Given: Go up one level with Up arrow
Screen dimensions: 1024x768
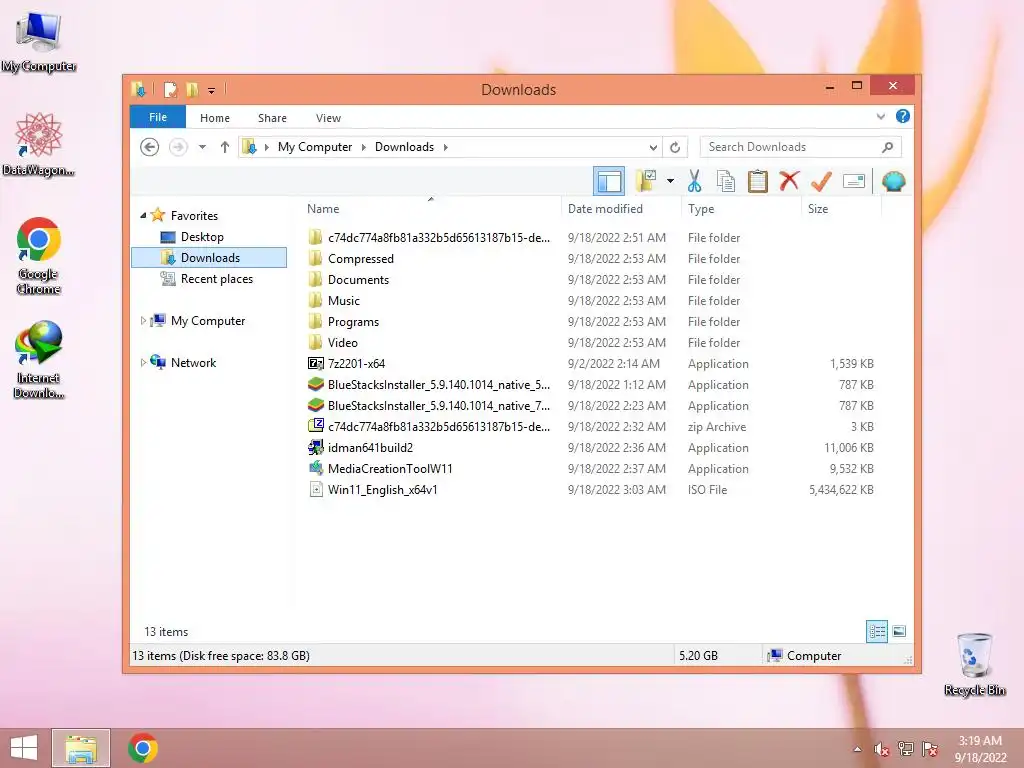Looking at the screenshot, I should (225, 147).
